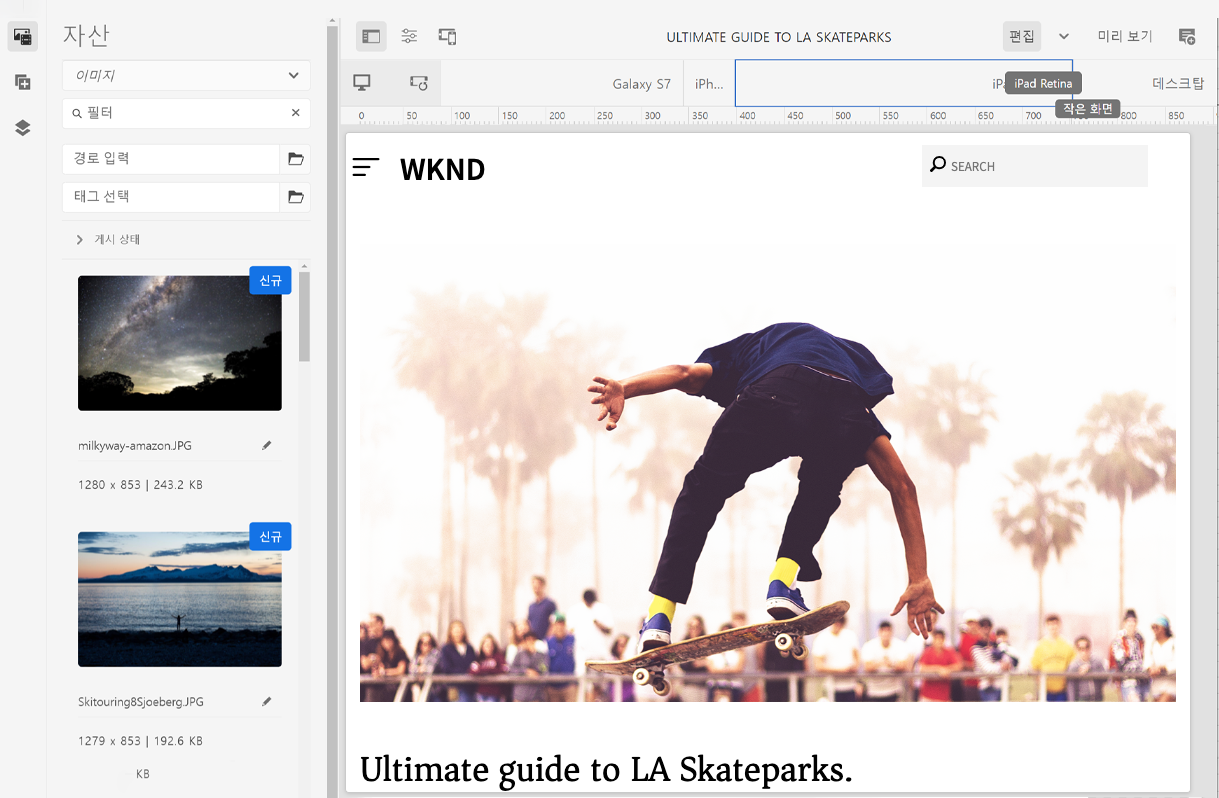Viewport: 1219px width, 798px height.
Task: Select Galaxy S7 breakpoint
Action: tap(641, 84)
